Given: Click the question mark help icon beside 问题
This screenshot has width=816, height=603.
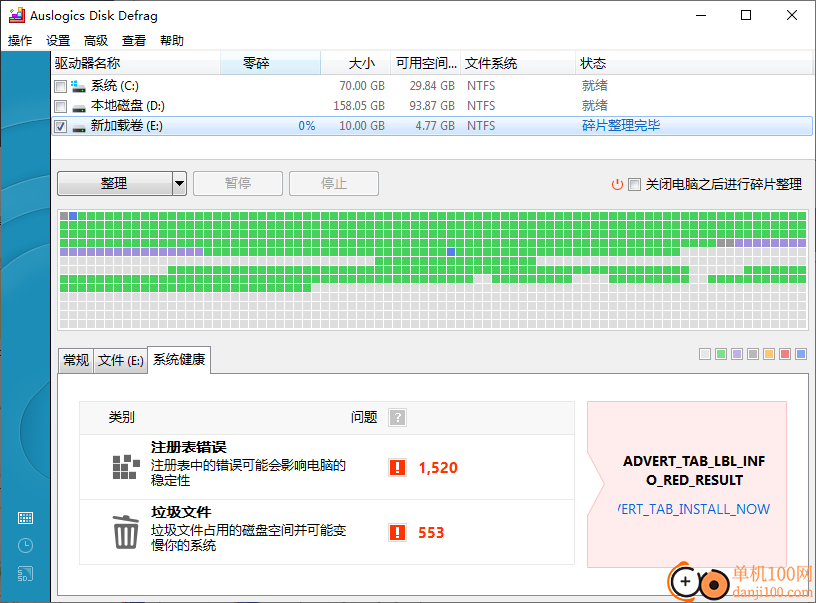Looking at the screenshot, I should pos(398,417).
